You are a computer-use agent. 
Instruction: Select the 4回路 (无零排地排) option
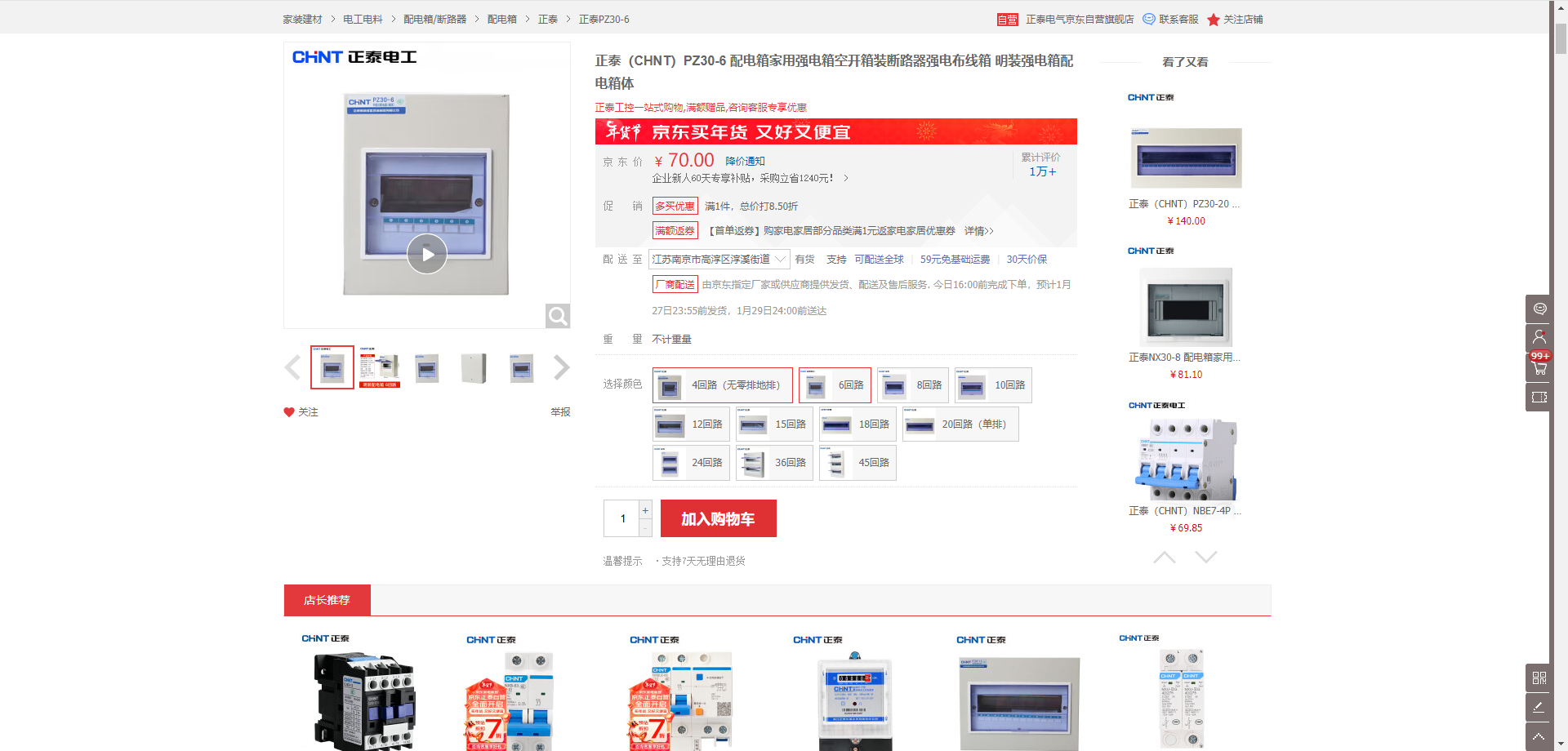723,385
